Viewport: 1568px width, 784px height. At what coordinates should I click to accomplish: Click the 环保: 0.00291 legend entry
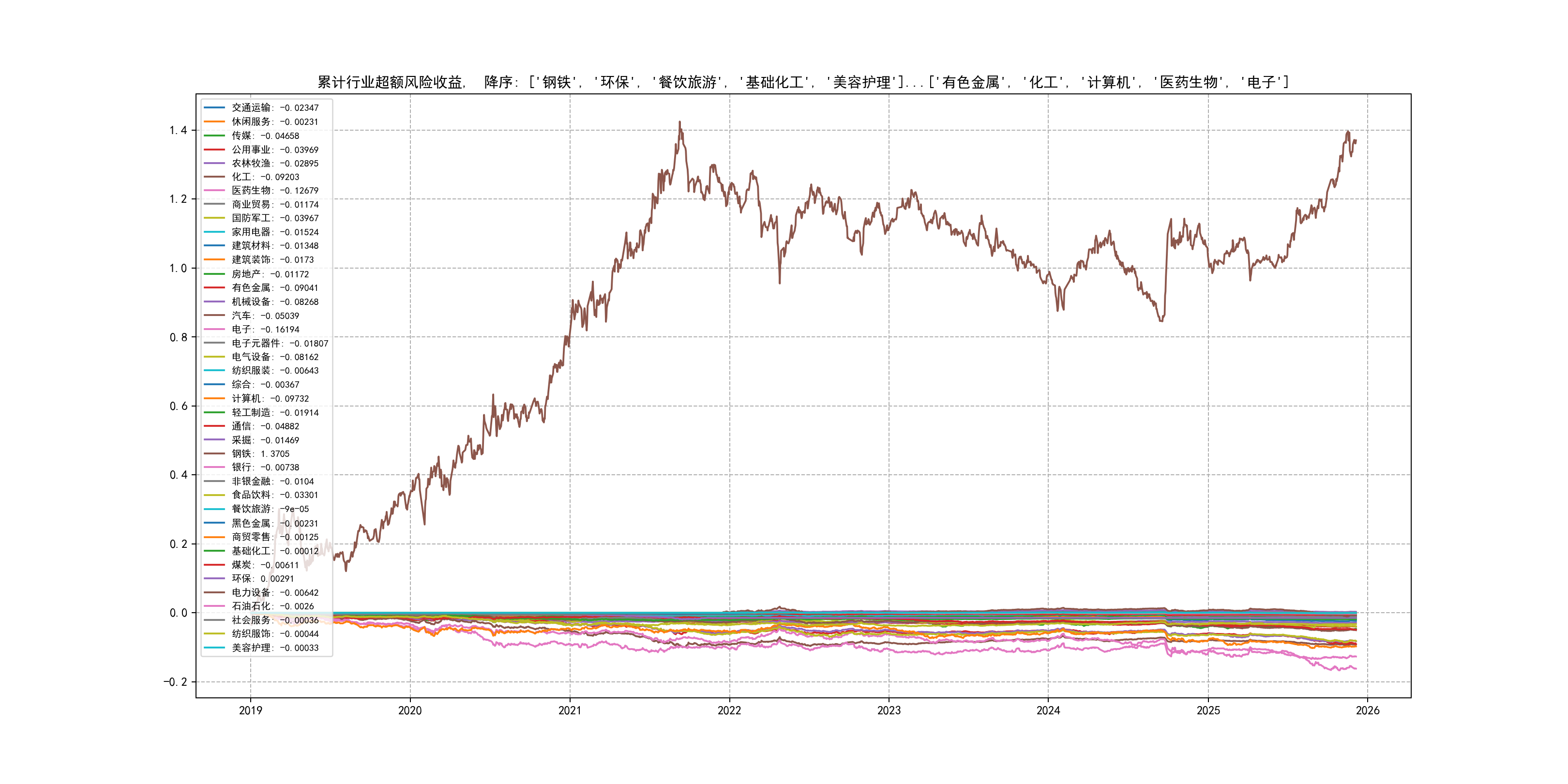(262, 579)
